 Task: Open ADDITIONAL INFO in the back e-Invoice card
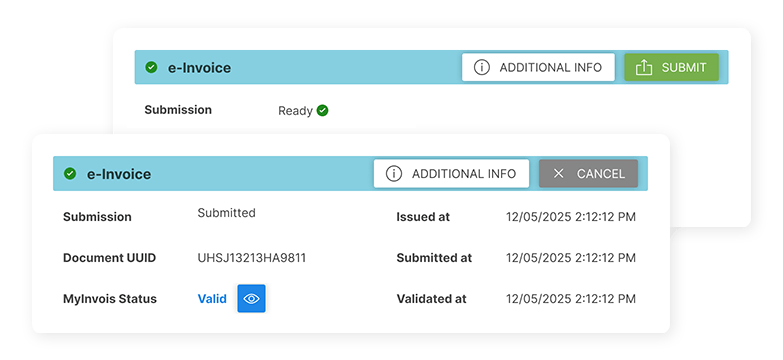[x=538, y=67]
